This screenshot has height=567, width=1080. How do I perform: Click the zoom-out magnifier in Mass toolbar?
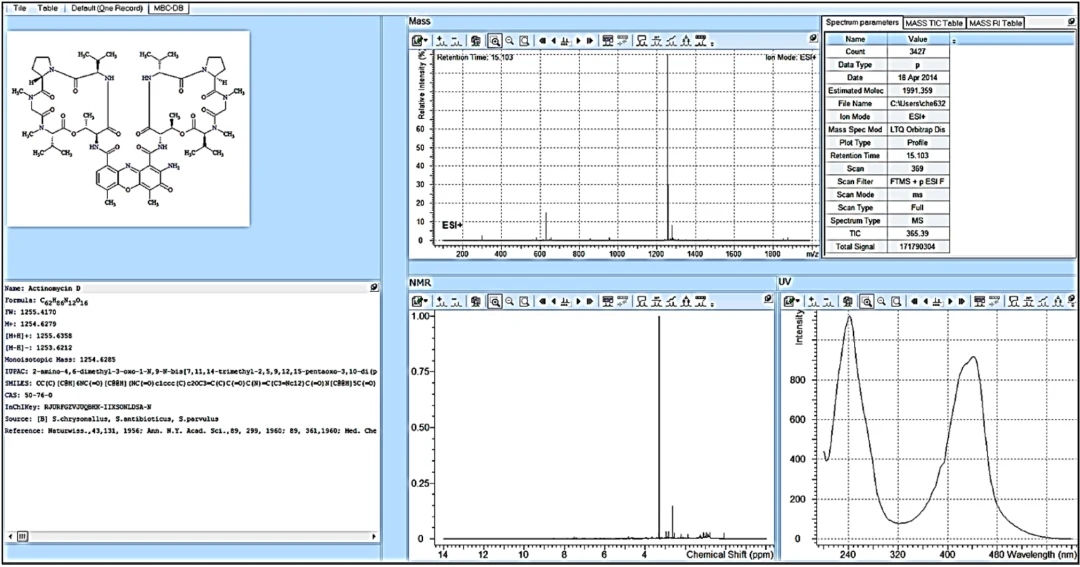(x=510, y=41)
